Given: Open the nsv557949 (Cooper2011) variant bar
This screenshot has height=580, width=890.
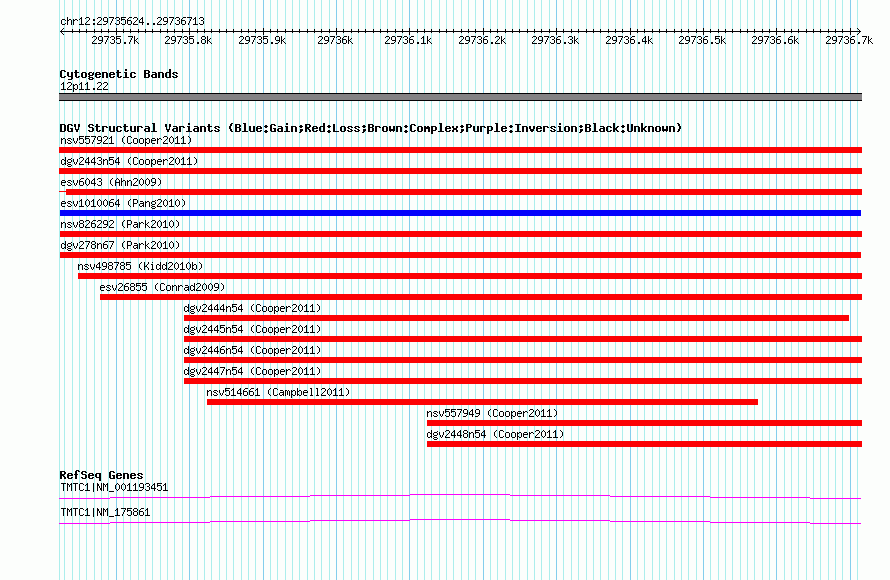Looking at the screenshot, I should [644, 423].
